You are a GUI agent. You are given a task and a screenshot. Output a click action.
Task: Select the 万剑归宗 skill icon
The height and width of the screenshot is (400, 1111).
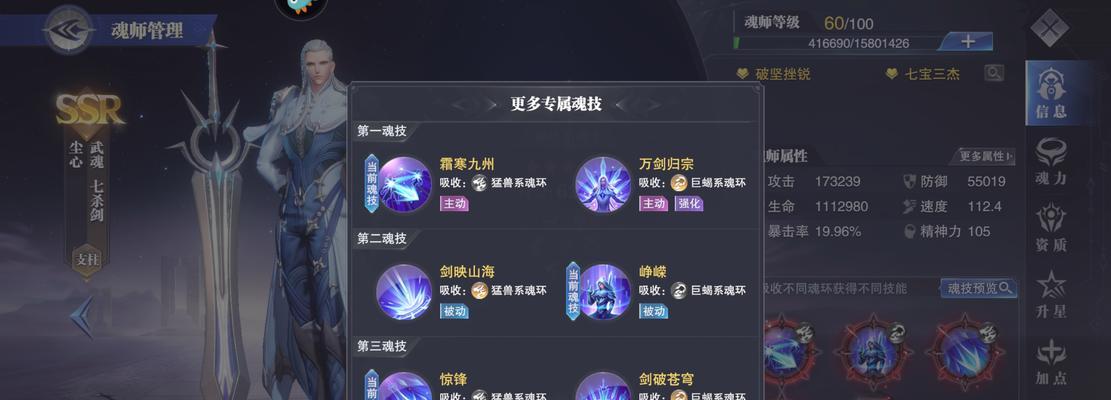point(603,184)
